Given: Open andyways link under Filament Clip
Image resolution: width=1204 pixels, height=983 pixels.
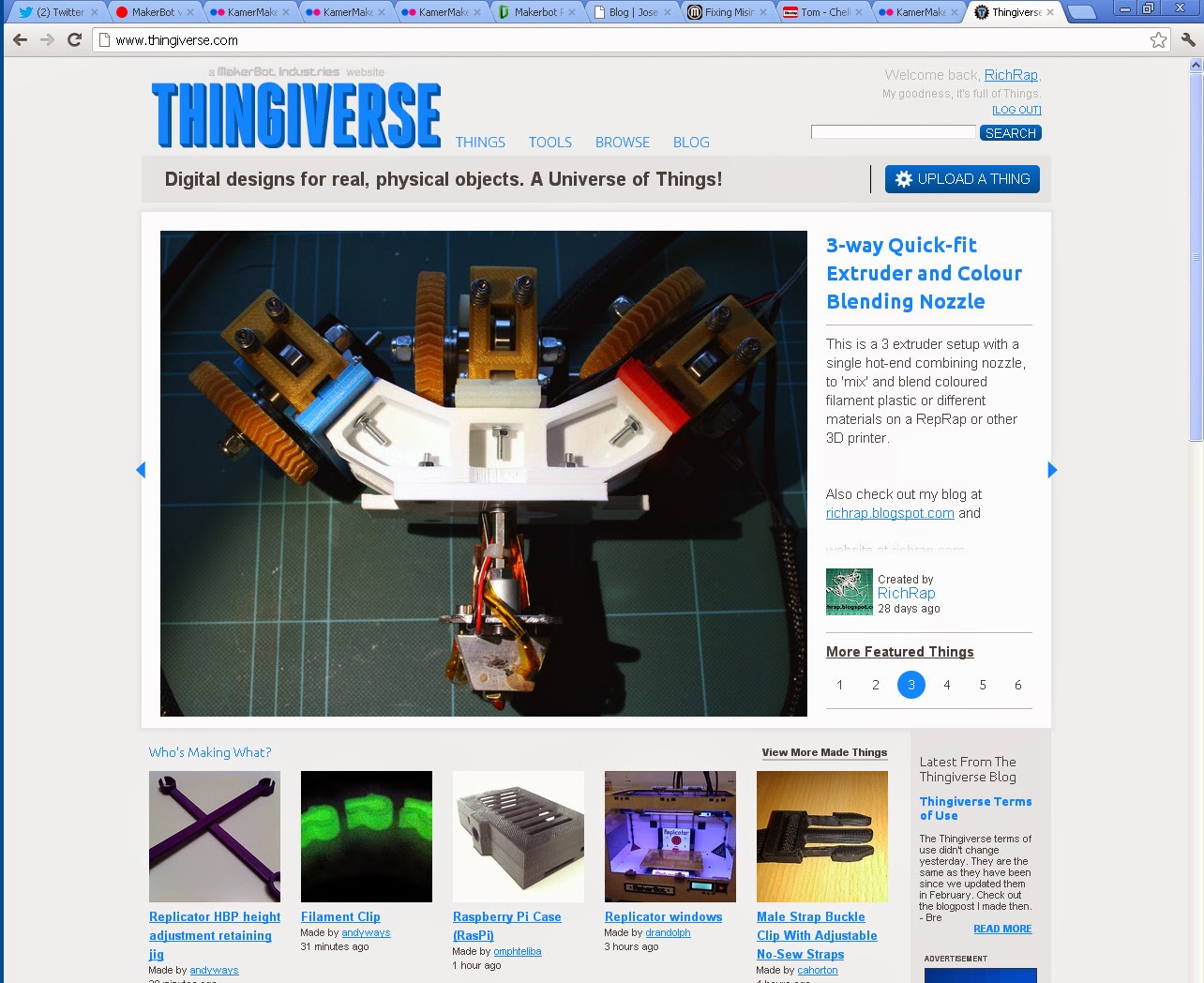Looking at the screenshot, I should pos(366,932).
